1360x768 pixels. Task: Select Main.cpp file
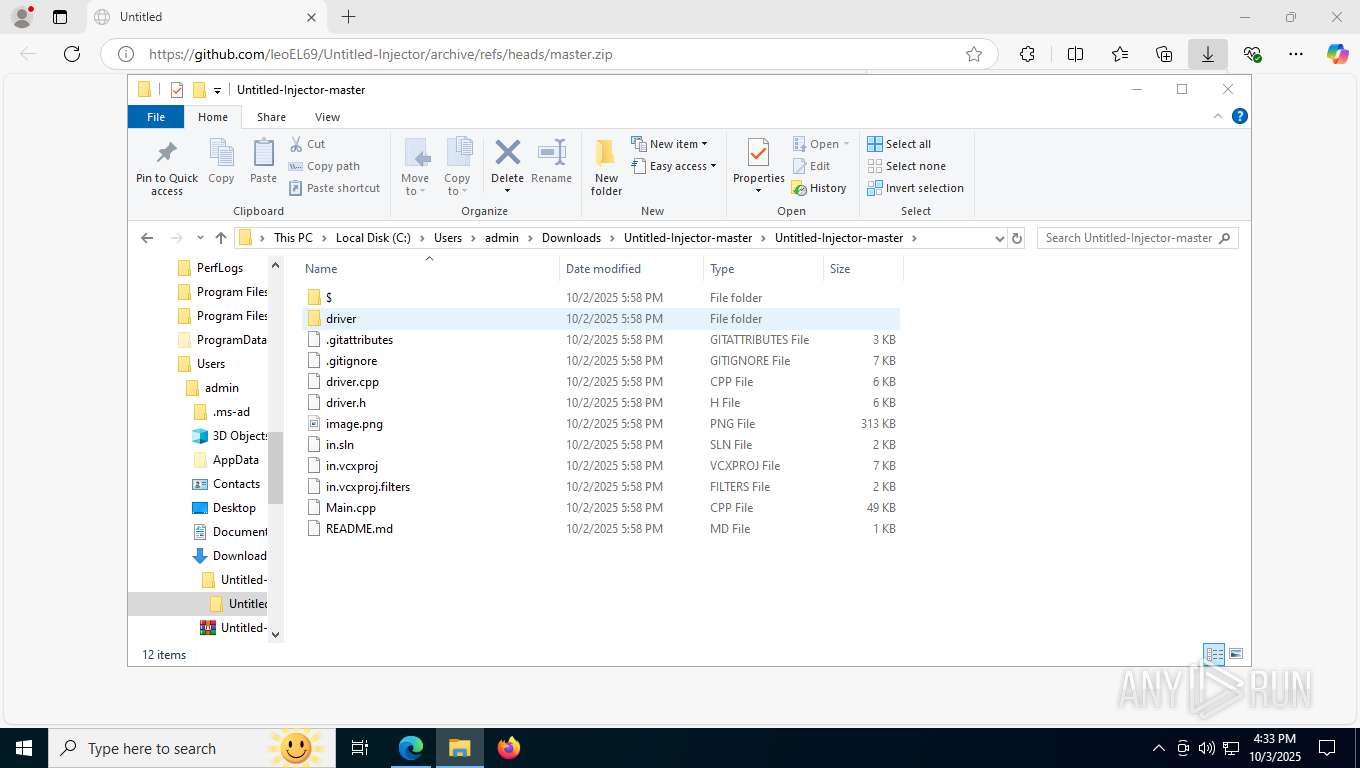(600, 508)
